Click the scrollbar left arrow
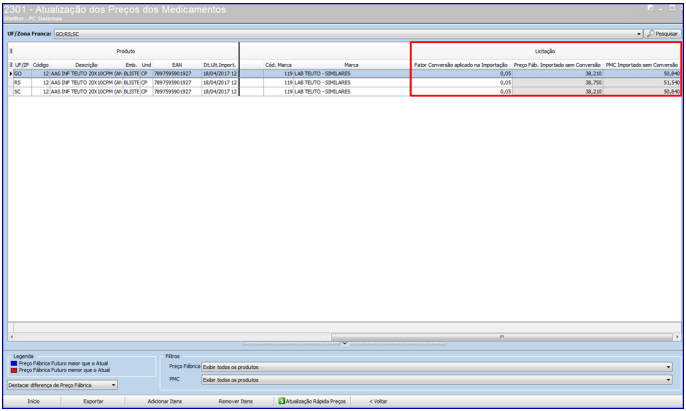The image size is (686, 411). (x=11, y=337)
